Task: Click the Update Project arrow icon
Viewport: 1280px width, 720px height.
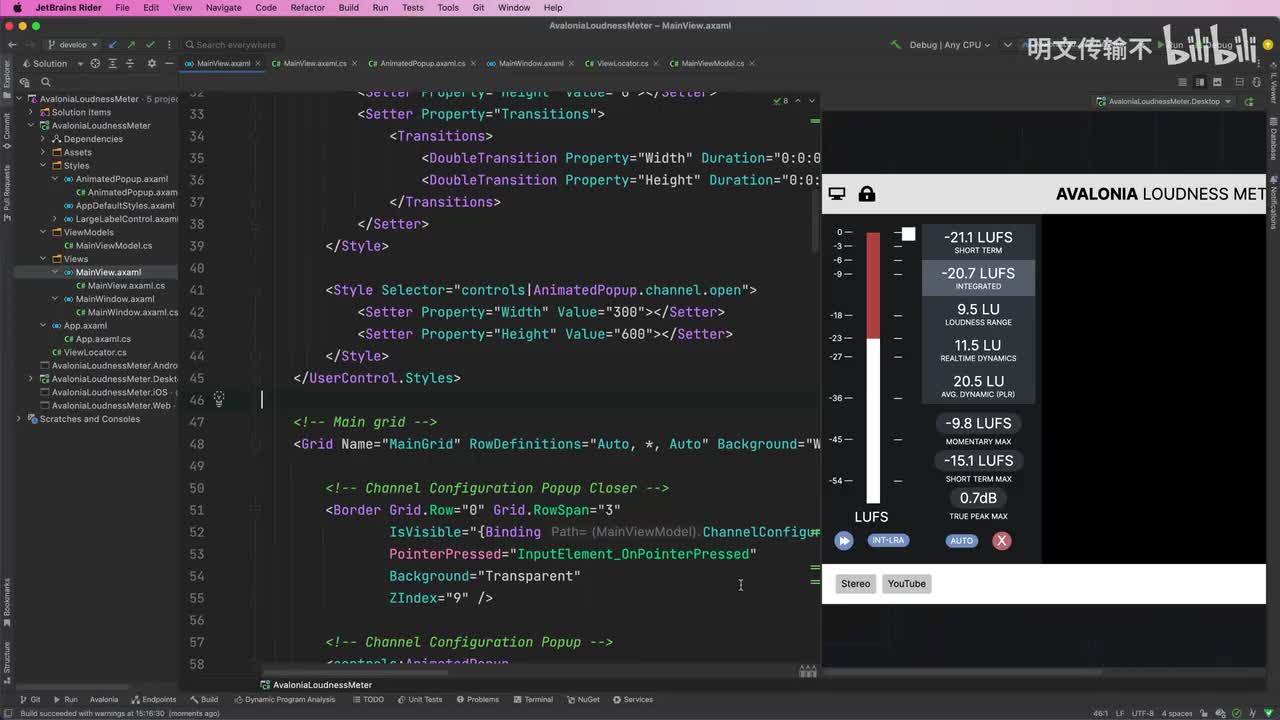Action: pos(113,45)
